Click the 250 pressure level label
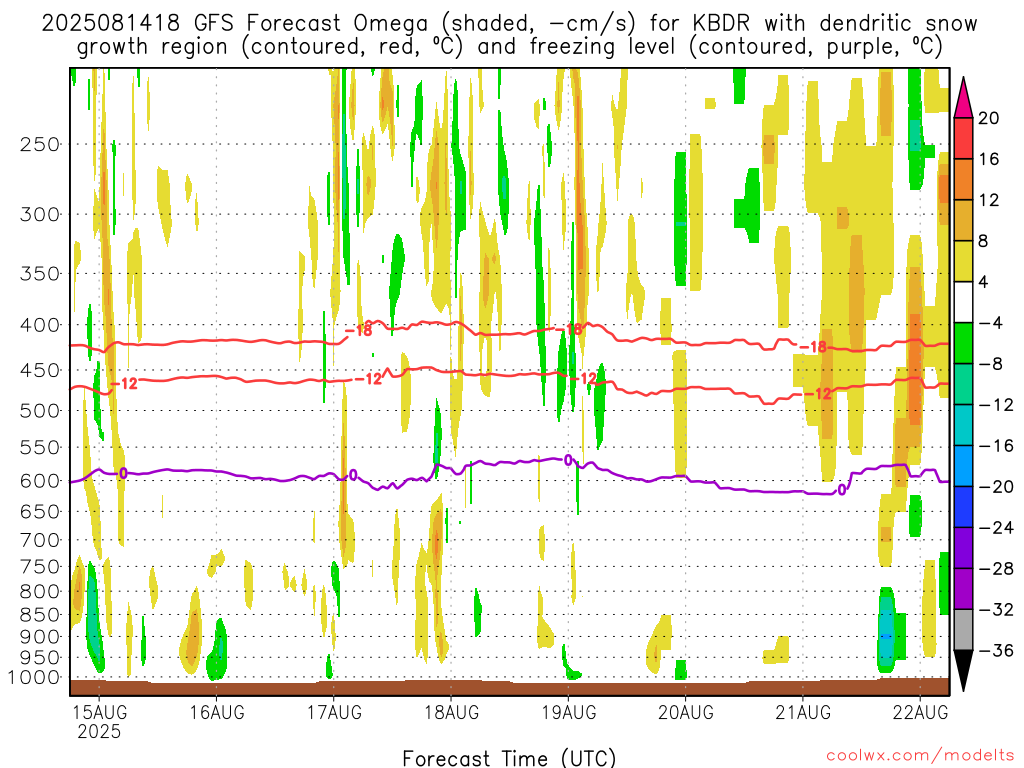 tap(40, 144)
